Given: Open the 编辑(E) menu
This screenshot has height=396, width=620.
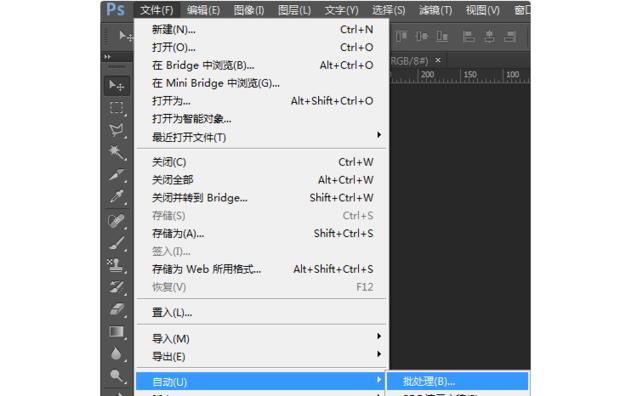Looking at the screenshot, I should point(203,10).
